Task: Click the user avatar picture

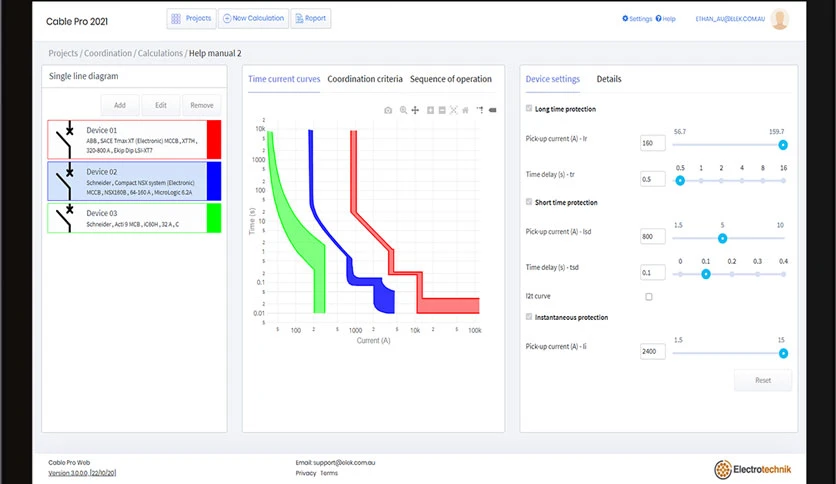Action: (x=779, y=19)
